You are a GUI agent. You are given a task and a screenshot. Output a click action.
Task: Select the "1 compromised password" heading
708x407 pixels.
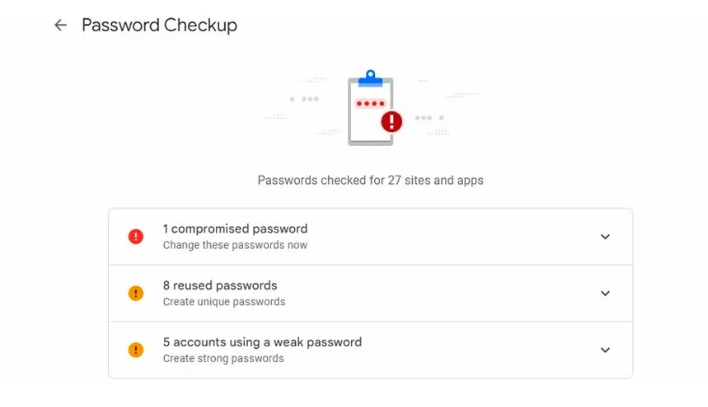pos(235,229)
